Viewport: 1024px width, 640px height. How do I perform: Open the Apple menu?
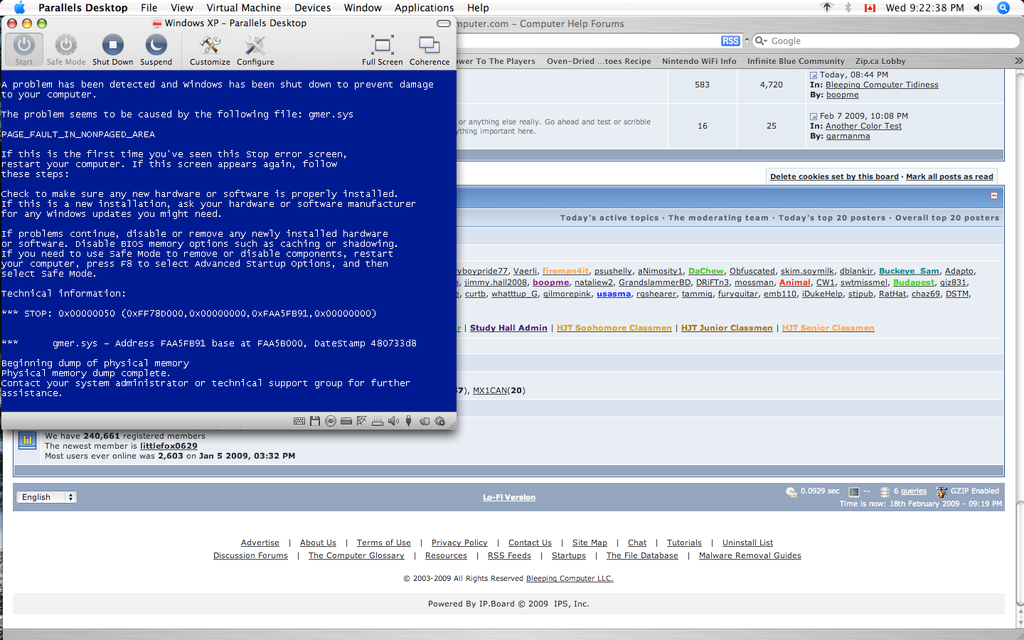point(19,8)
